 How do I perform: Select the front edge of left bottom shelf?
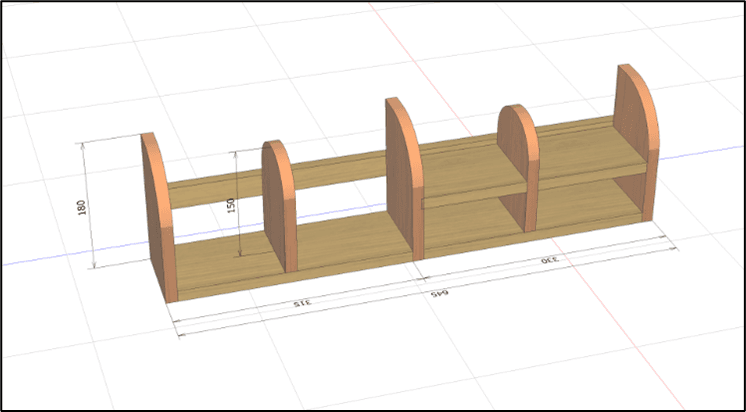pos(290,280)
